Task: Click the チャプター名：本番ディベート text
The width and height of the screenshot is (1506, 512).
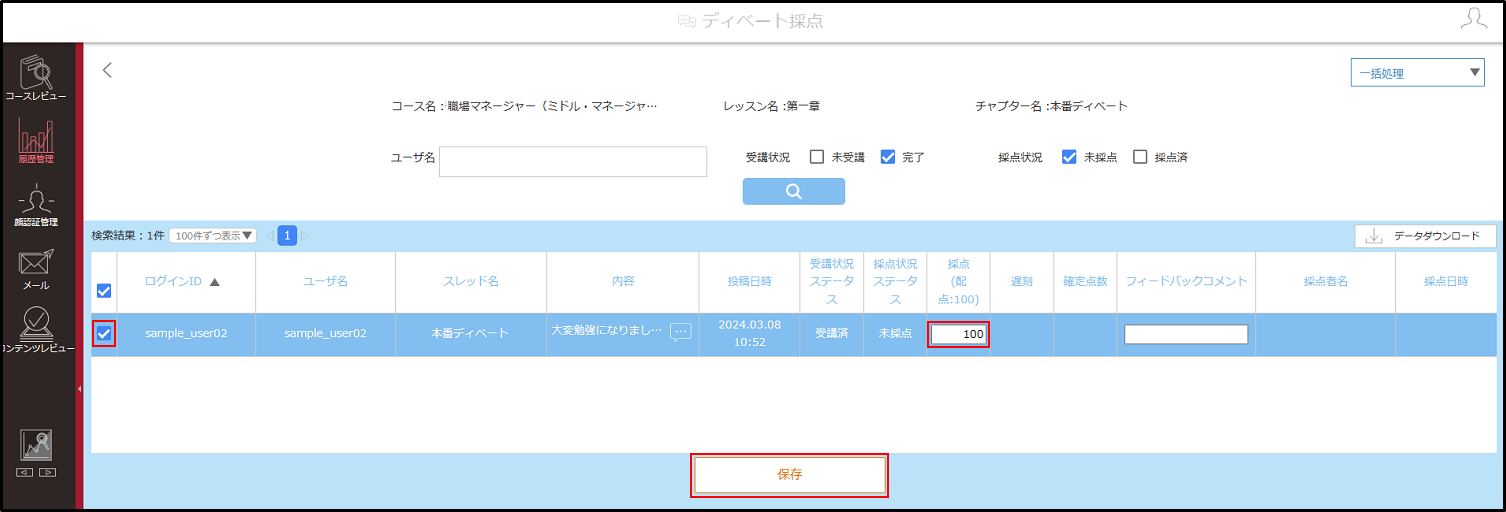Action: (1051, 106)
